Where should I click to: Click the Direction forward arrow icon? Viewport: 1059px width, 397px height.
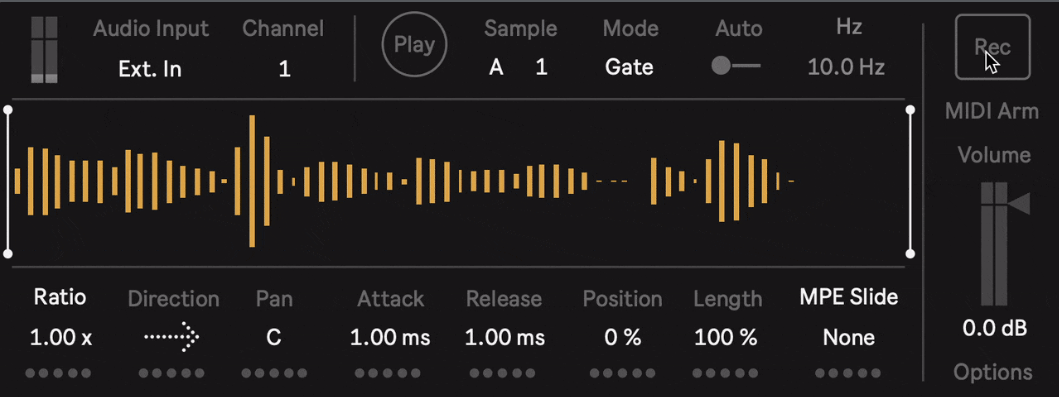173,336
